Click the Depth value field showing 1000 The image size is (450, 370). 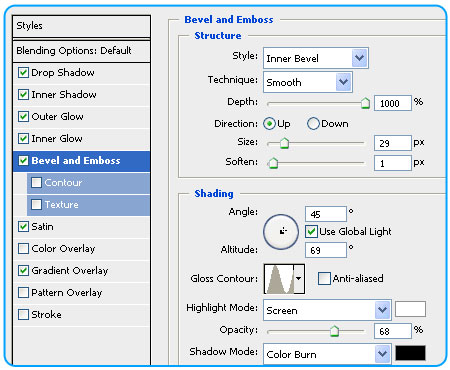click(x=393, y=103)
